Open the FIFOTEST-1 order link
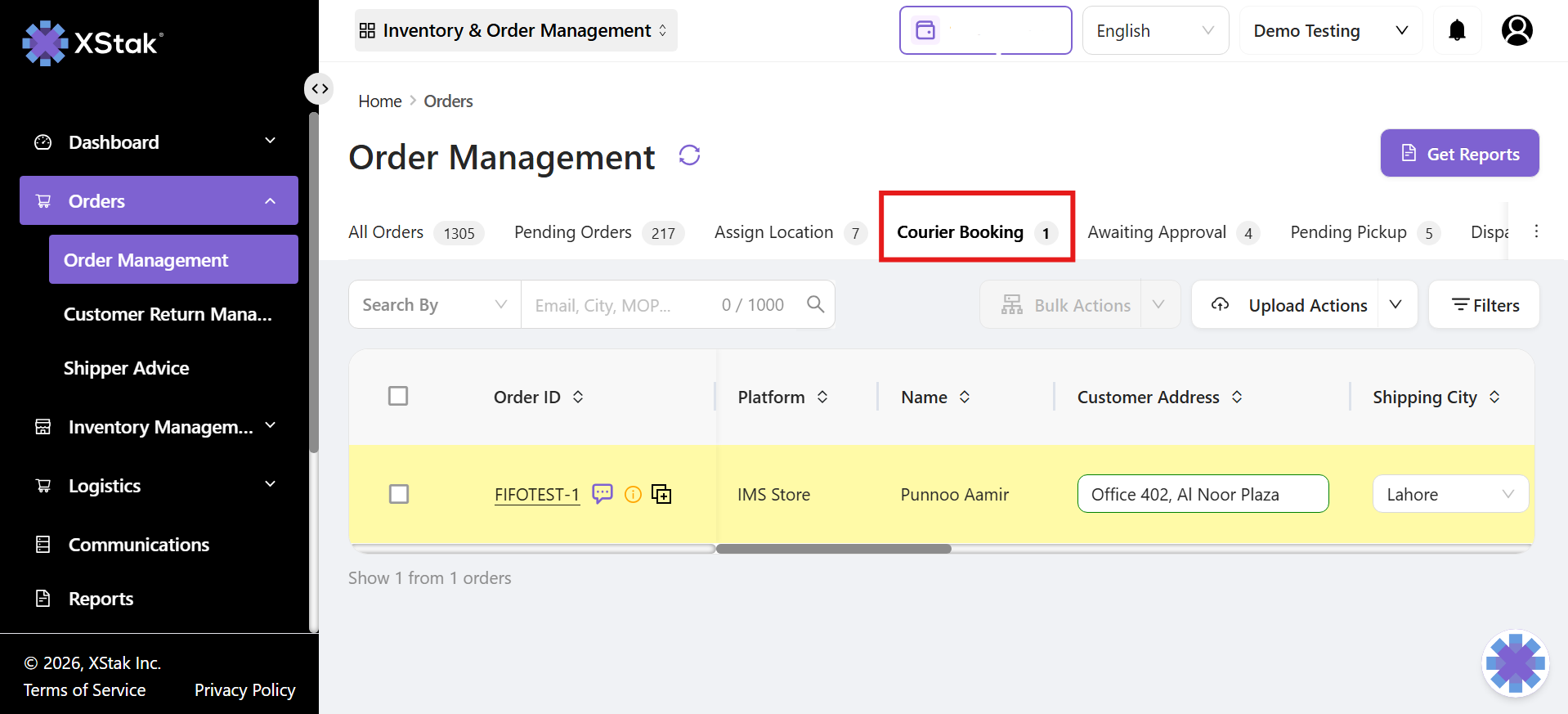The height and width of the screenshot is (714, 1568). [536, 495]
